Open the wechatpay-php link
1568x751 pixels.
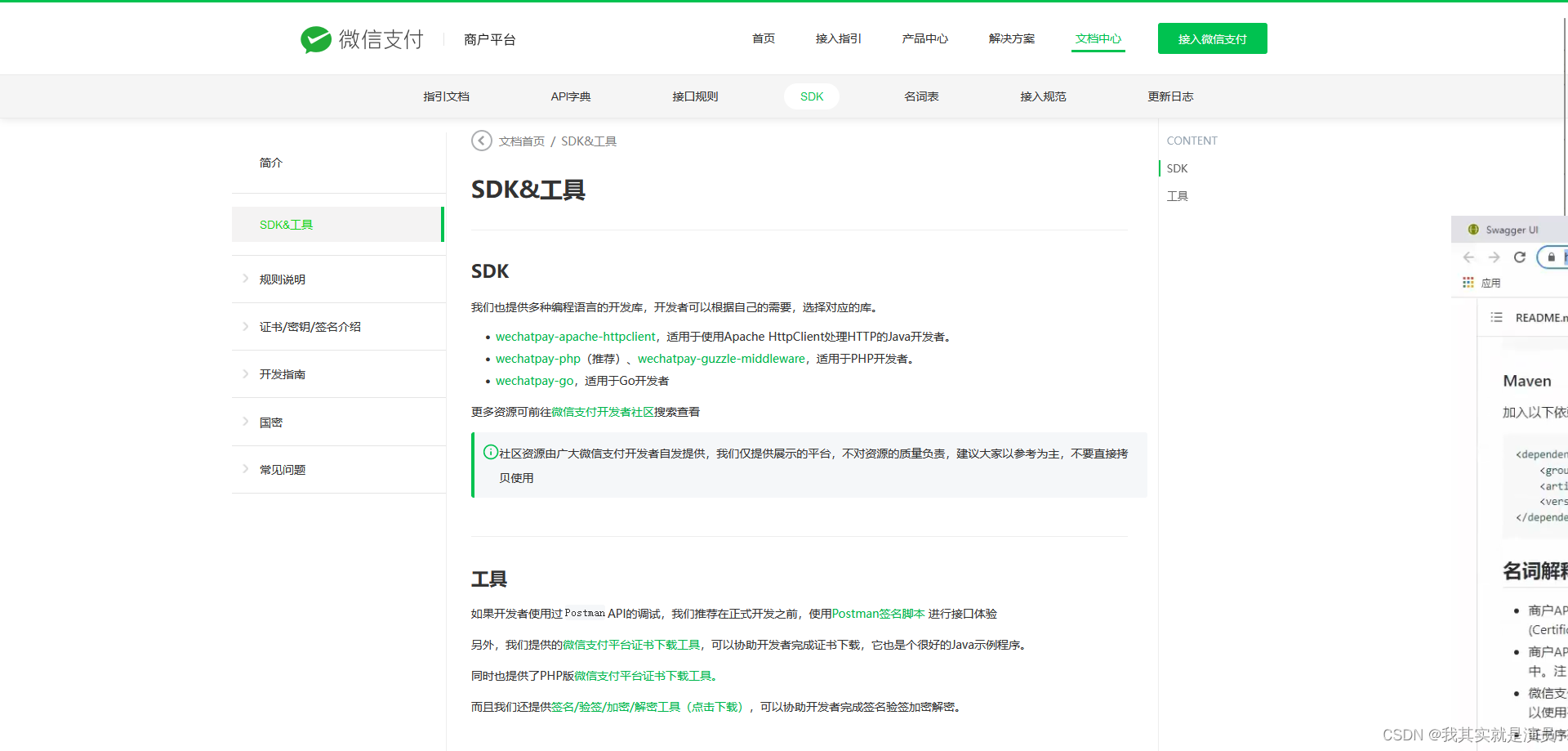[538, 359]
